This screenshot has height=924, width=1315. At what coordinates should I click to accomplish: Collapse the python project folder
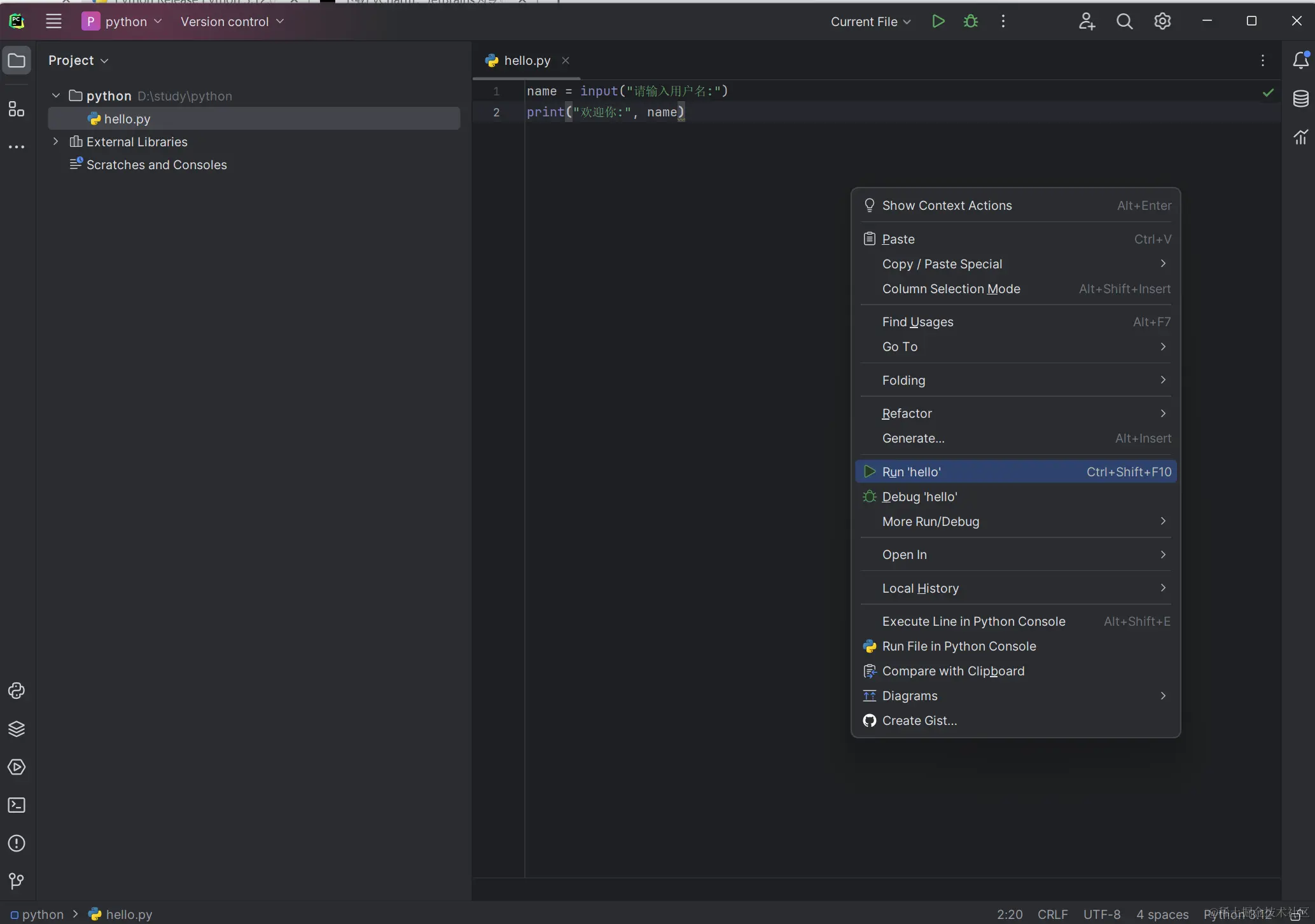click(x=56, y=95)
